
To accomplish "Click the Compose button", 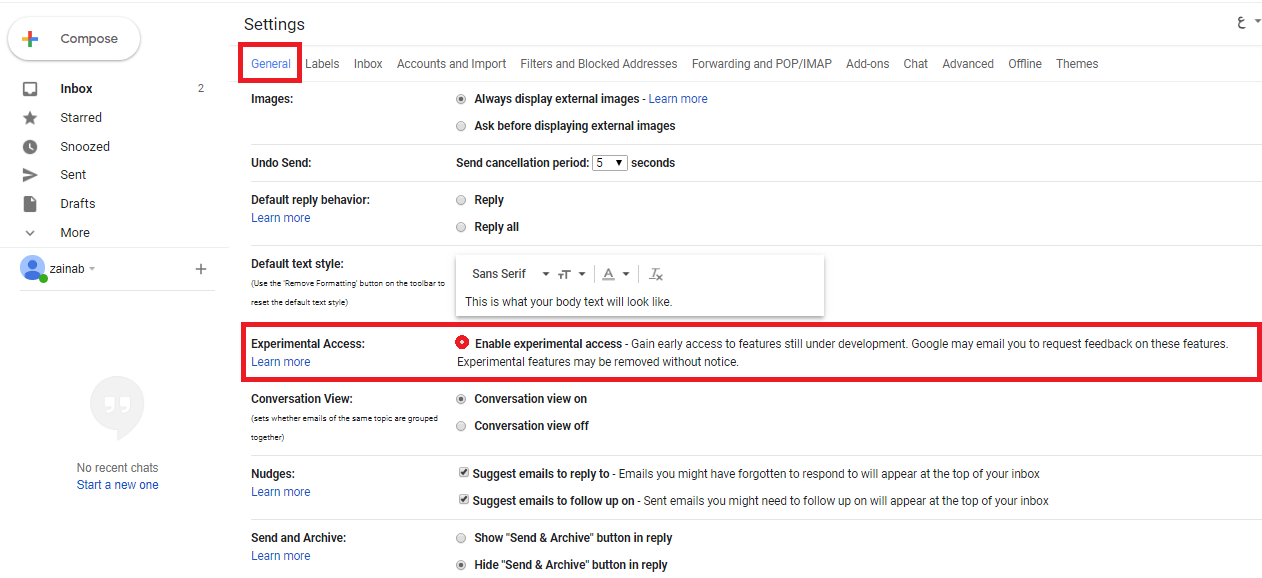I will (x=74, y=39).
